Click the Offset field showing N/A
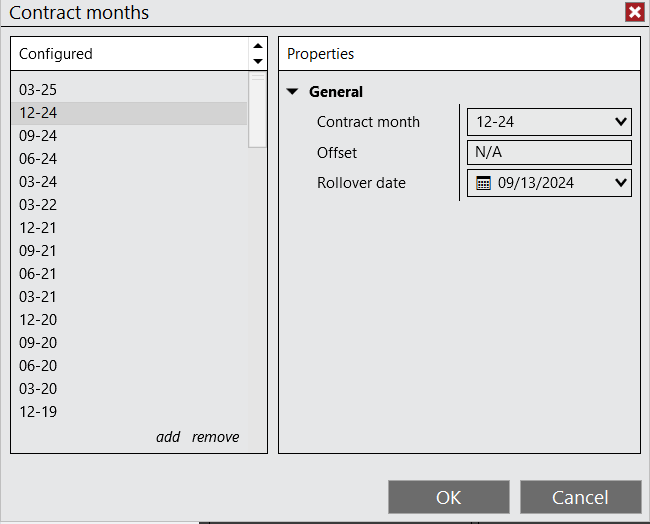This screenshot has width=650, height=524. click(549, 152)
